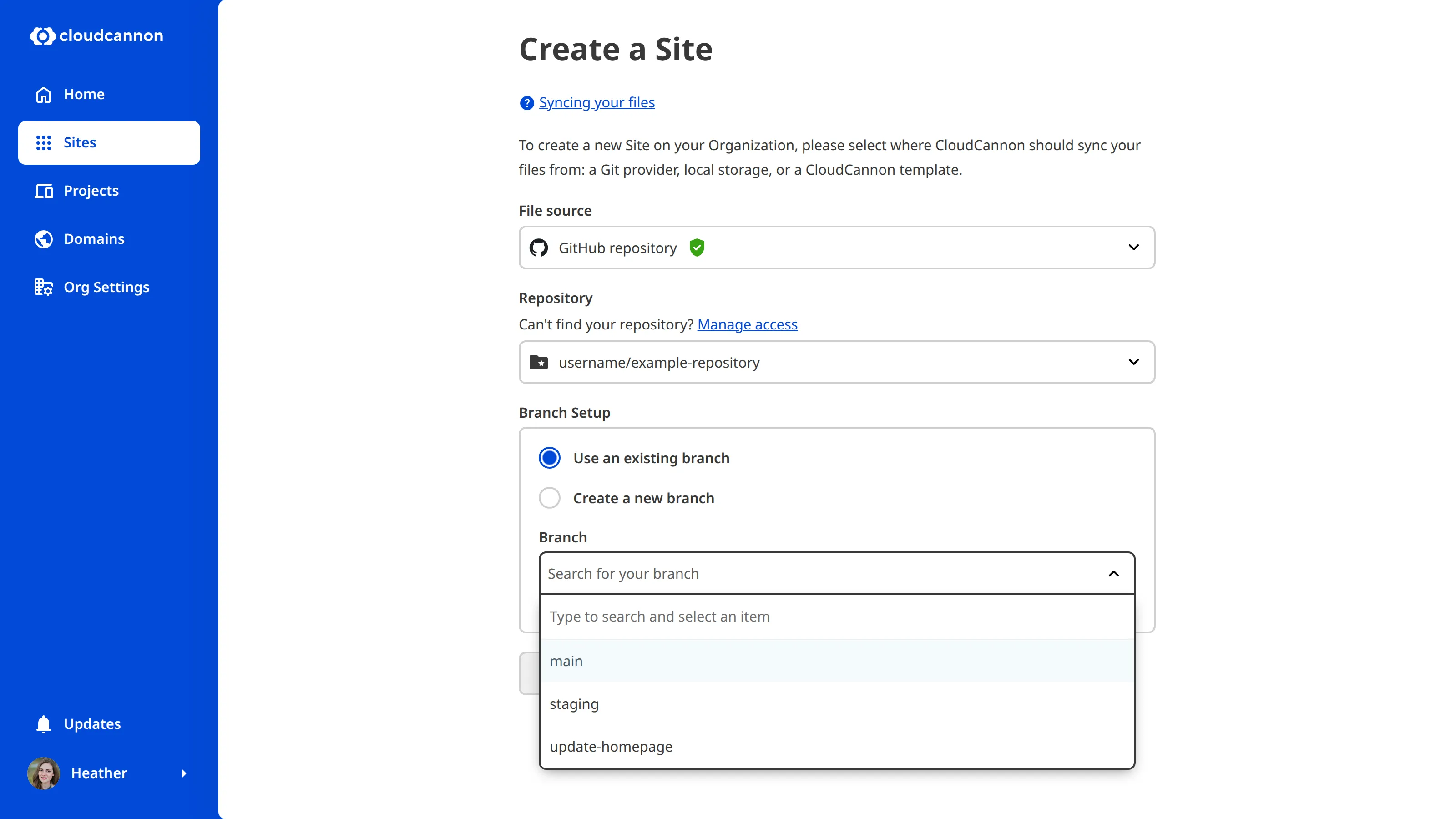Image resolution: width=1456 pixels, height=819 pixels.
Task: Select the Home icon in the sidebar
Action: click(x=43, y=94)
